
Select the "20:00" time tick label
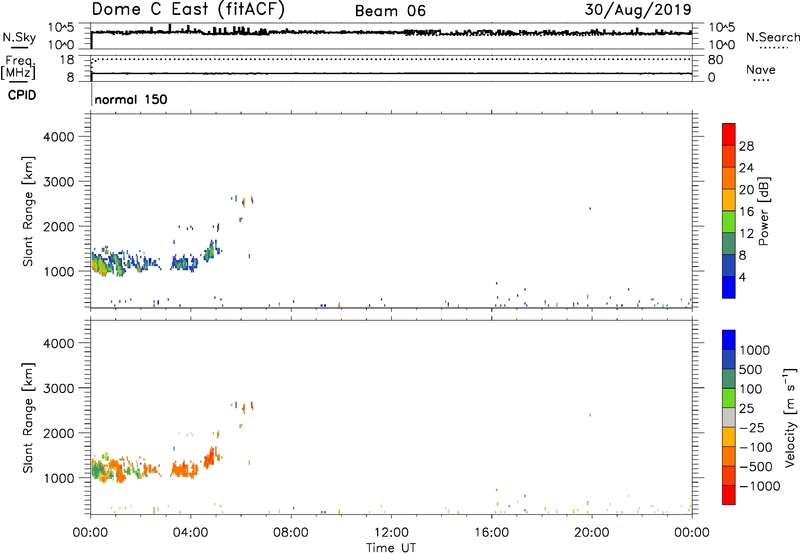(x=591, y=533)
